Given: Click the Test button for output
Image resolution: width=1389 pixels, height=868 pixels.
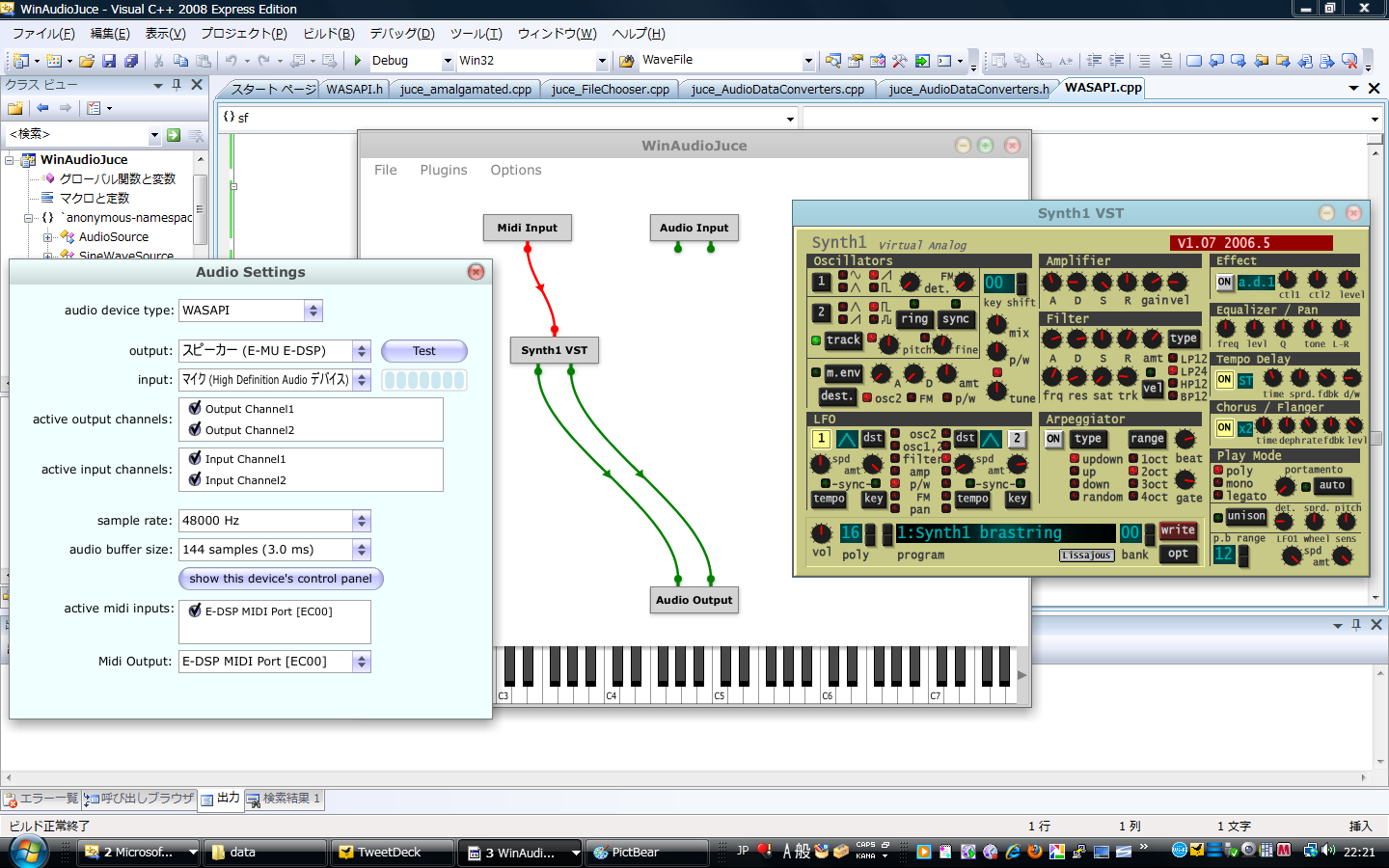Looking at the screenshot, I should click(x=423, y=351).
